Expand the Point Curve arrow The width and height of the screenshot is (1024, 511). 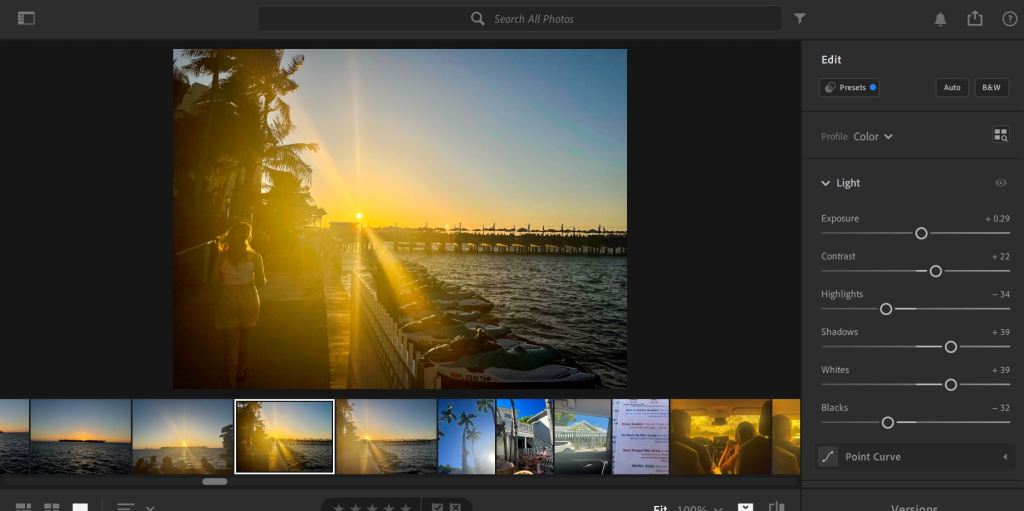point(1004,457)
